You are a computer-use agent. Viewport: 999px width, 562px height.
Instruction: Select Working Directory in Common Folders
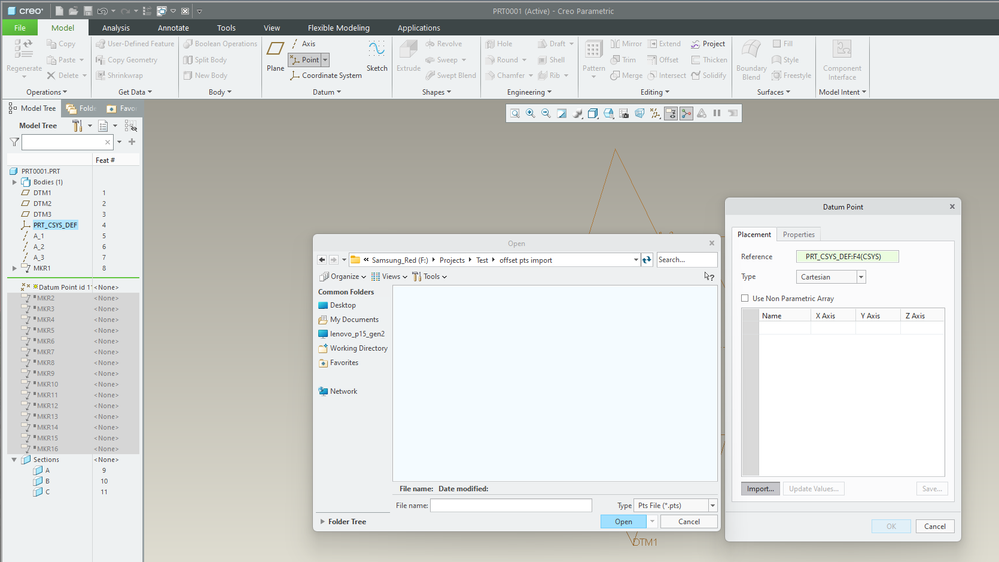click(358, 348)
